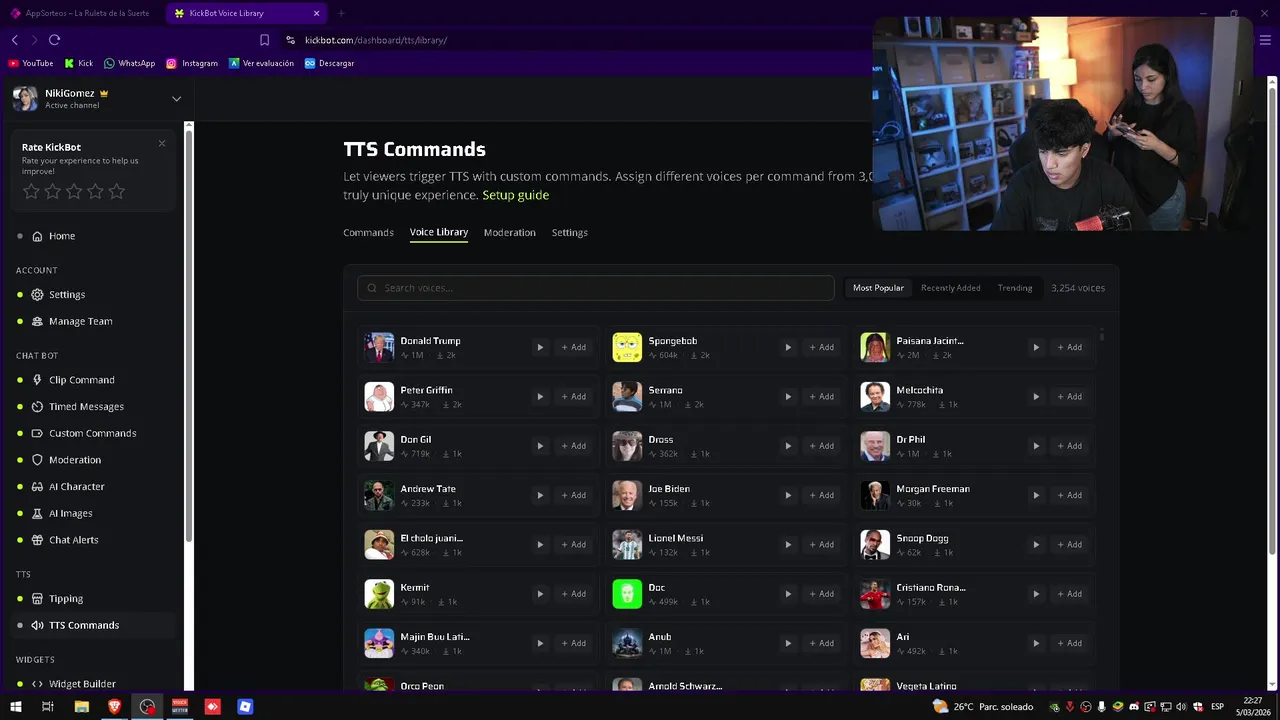
Task: Open the weather widget on taskbar
Action: [x=983, y=707]
